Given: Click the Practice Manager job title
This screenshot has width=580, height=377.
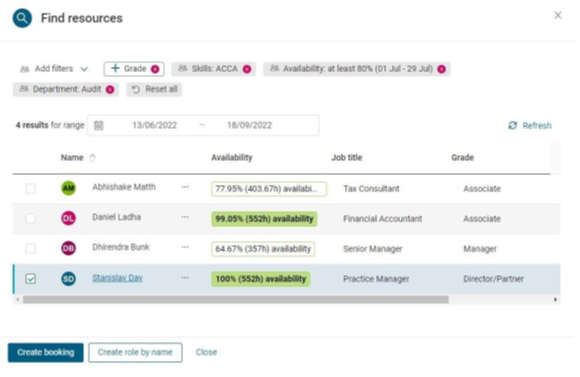Looking at the screenshot, I should [376, 279].
